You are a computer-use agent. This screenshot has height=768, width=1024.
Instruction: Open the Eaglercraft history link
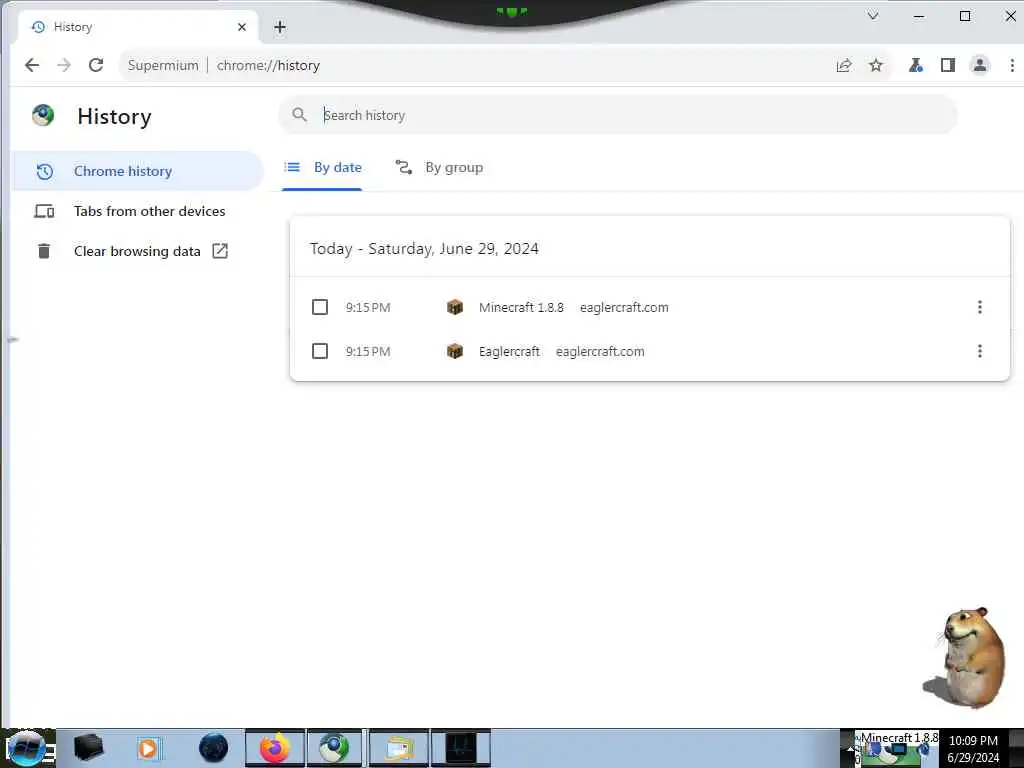click(509, 351)
